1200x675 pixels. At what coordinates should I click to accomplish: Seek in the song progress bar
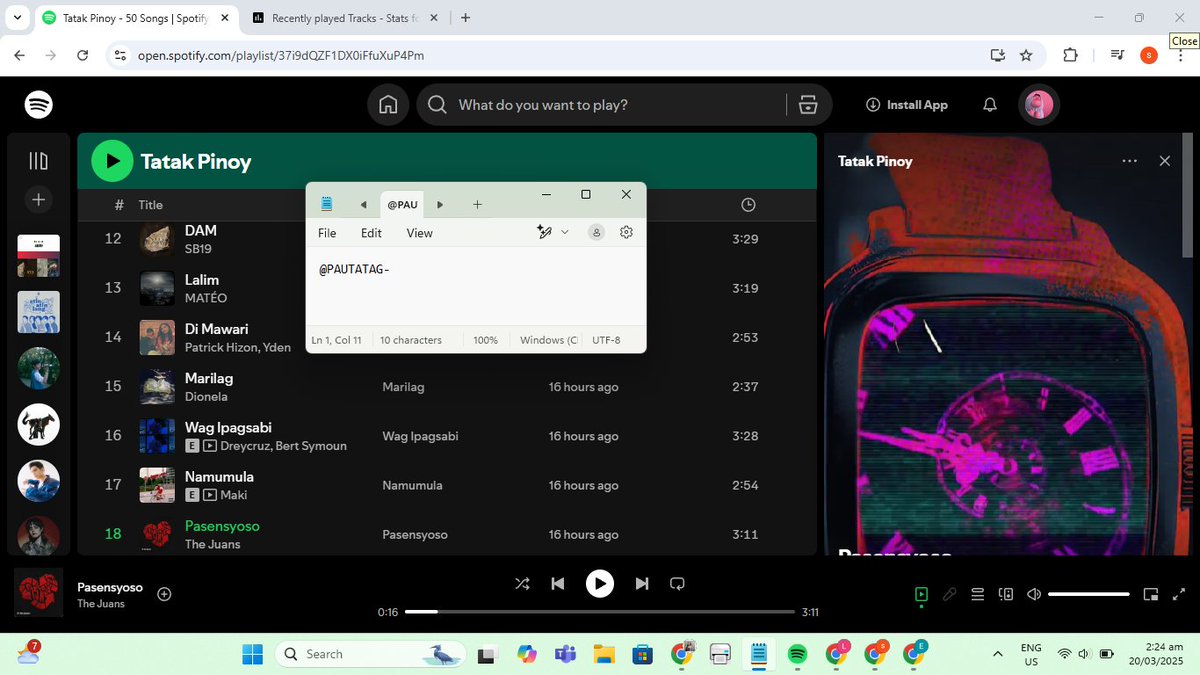click(600, 612)
